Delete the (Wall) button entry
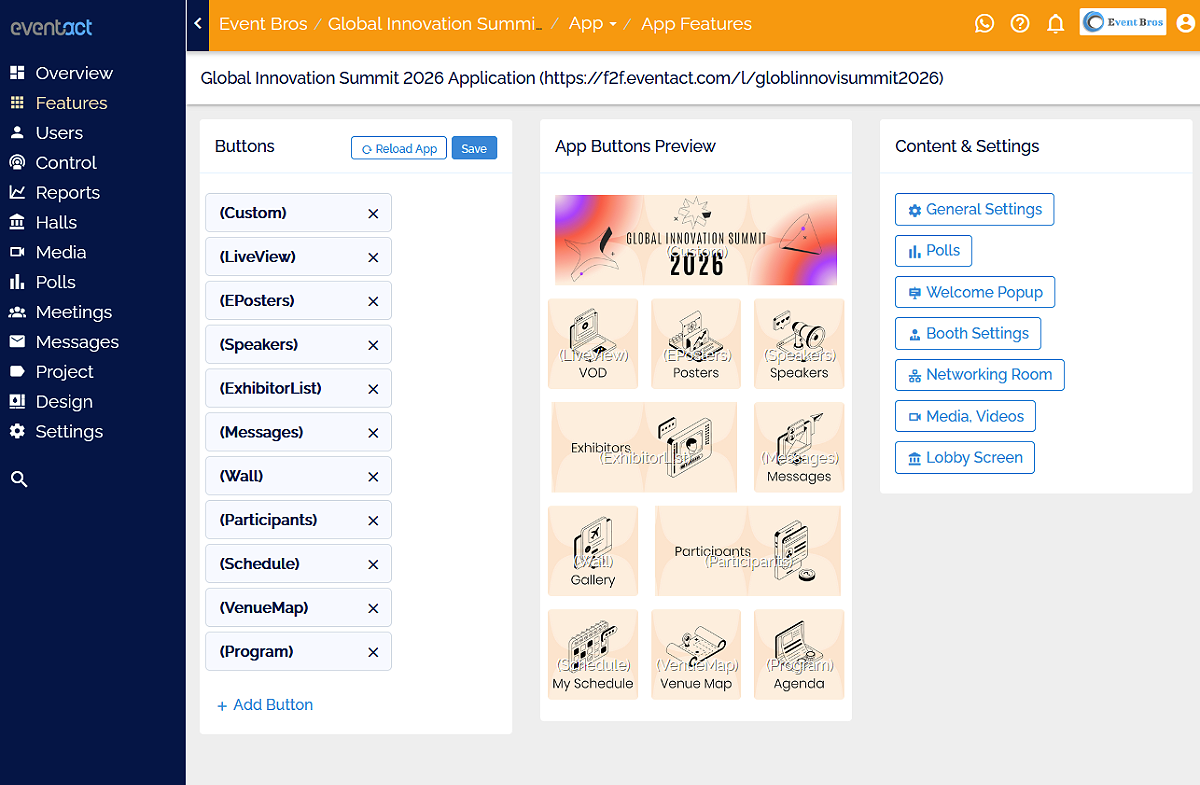This screenshot has height=785, width=1200. [x=373, y=477]
